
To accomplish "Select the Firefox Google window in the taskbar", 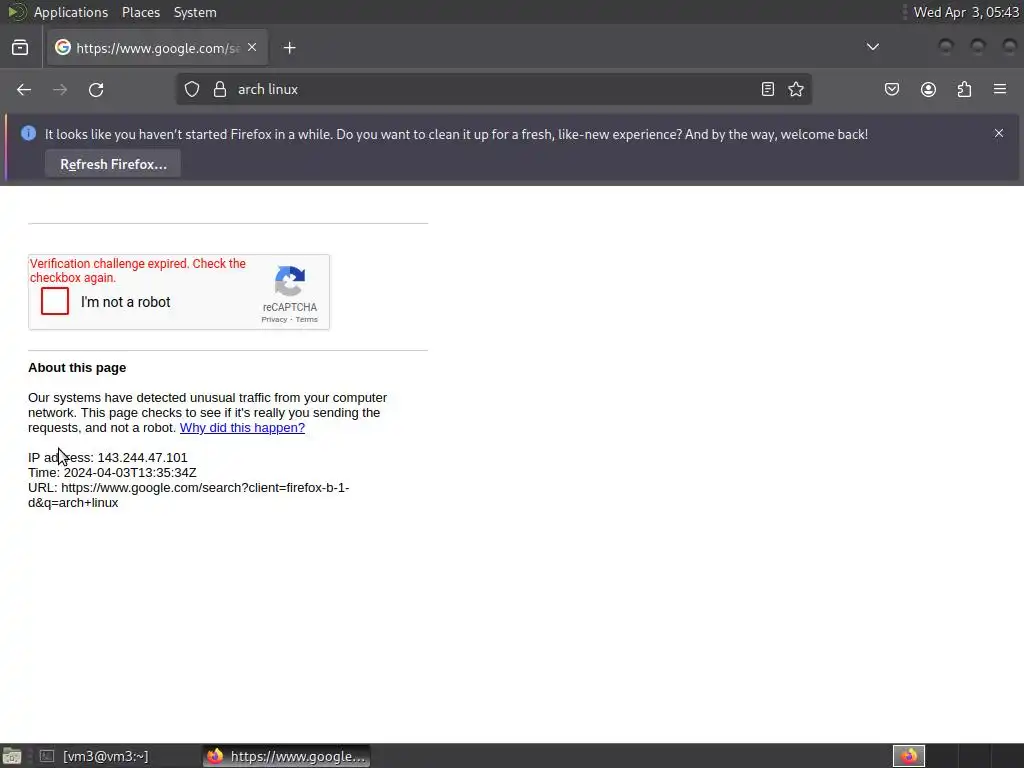I will [286, 756].
